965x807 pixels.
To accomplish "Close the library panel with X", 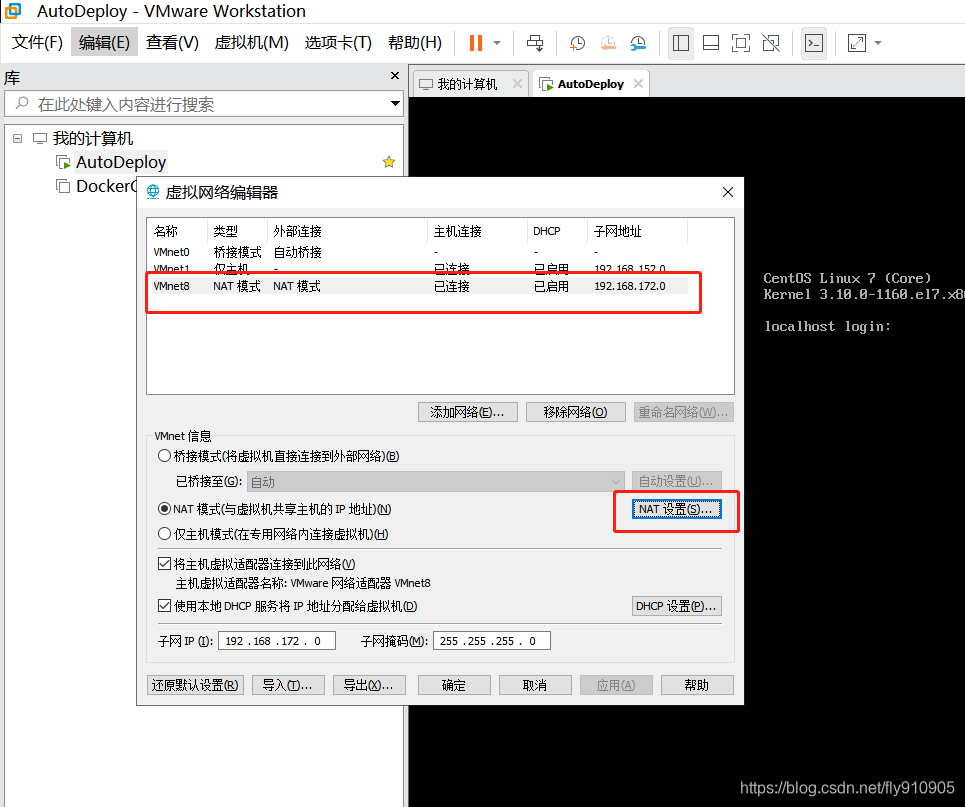I will [395, 76].
